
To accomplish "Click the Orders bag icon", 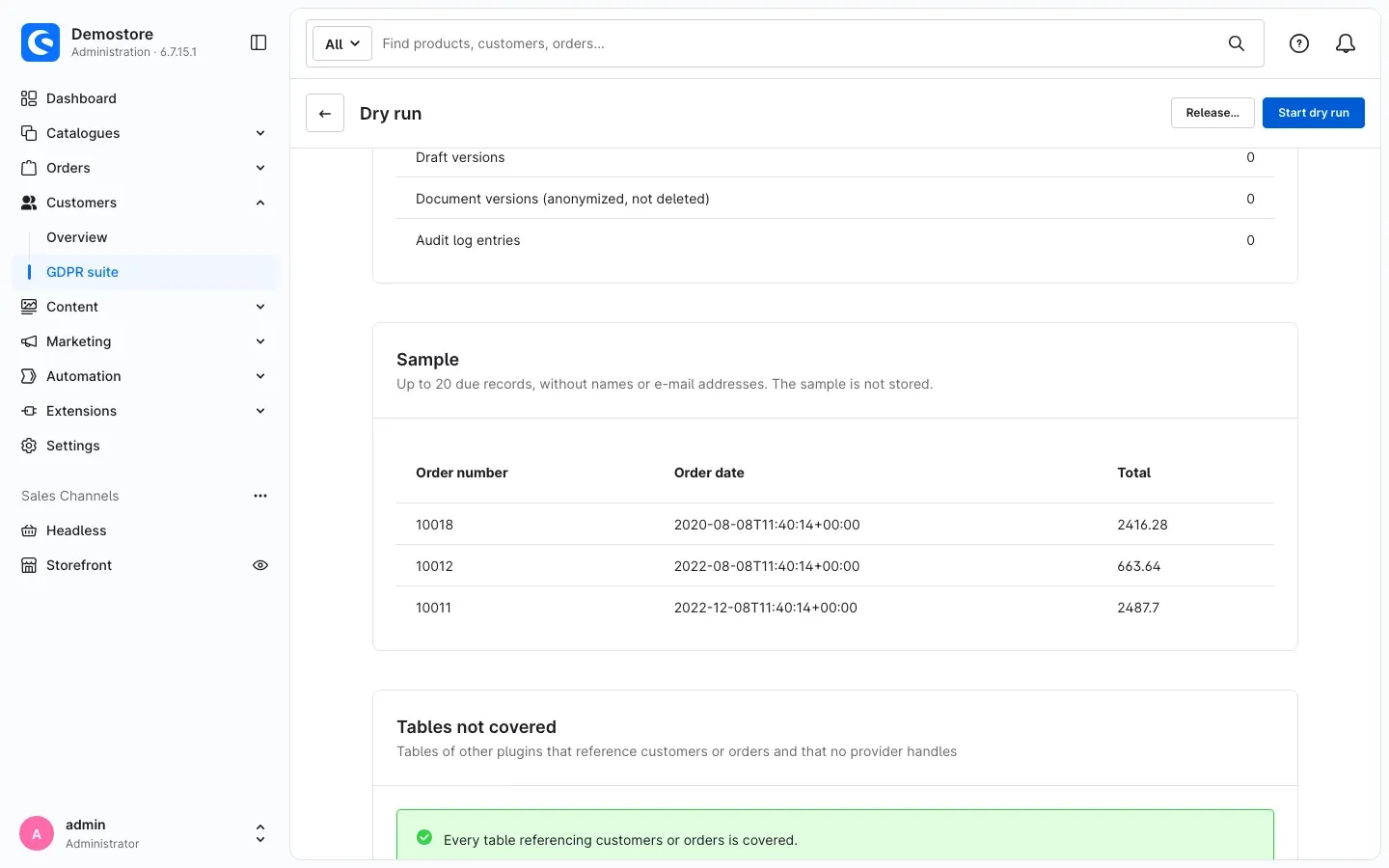I will pos(29,168).
